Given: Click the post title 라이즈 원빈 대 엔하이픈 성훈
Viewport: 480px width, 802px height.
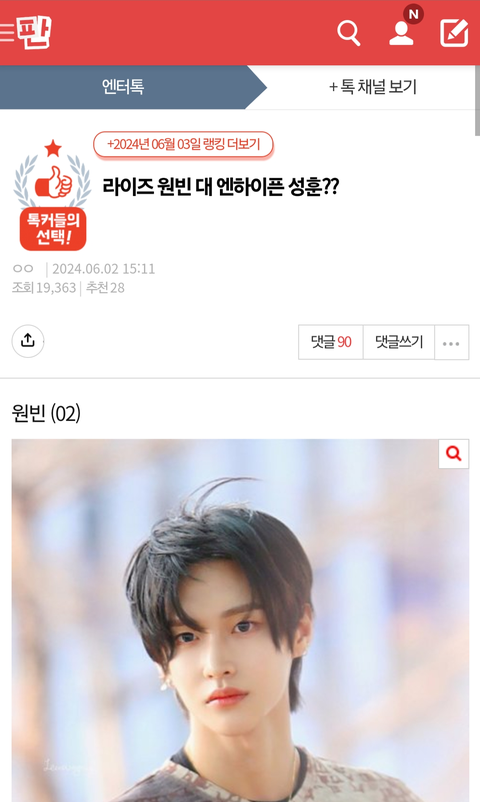Looking at the screenshot, I should (221, 187).
